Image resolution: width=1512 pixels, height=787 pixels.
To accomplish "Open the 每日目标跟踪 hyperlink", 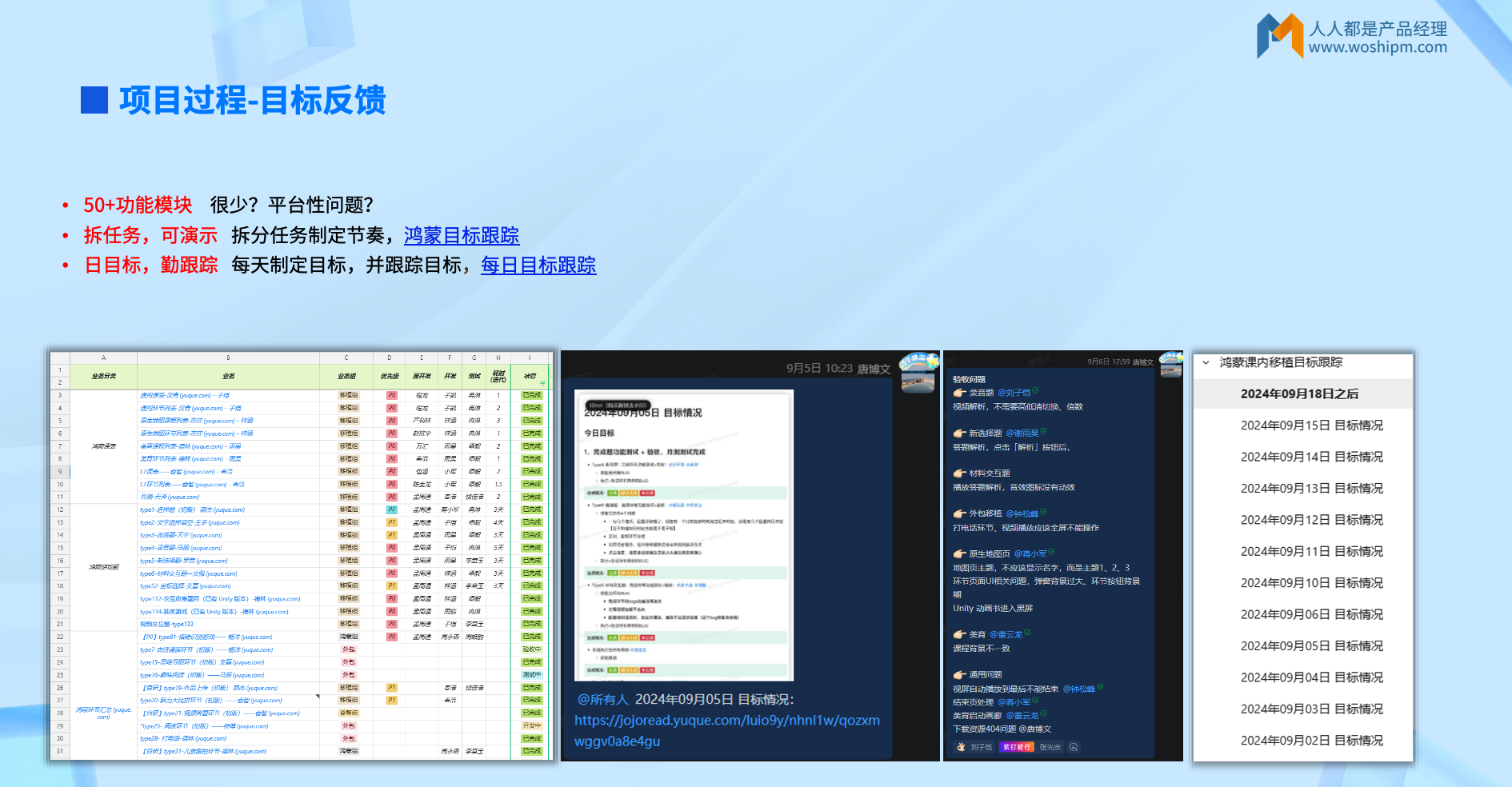I will point(538,265).
